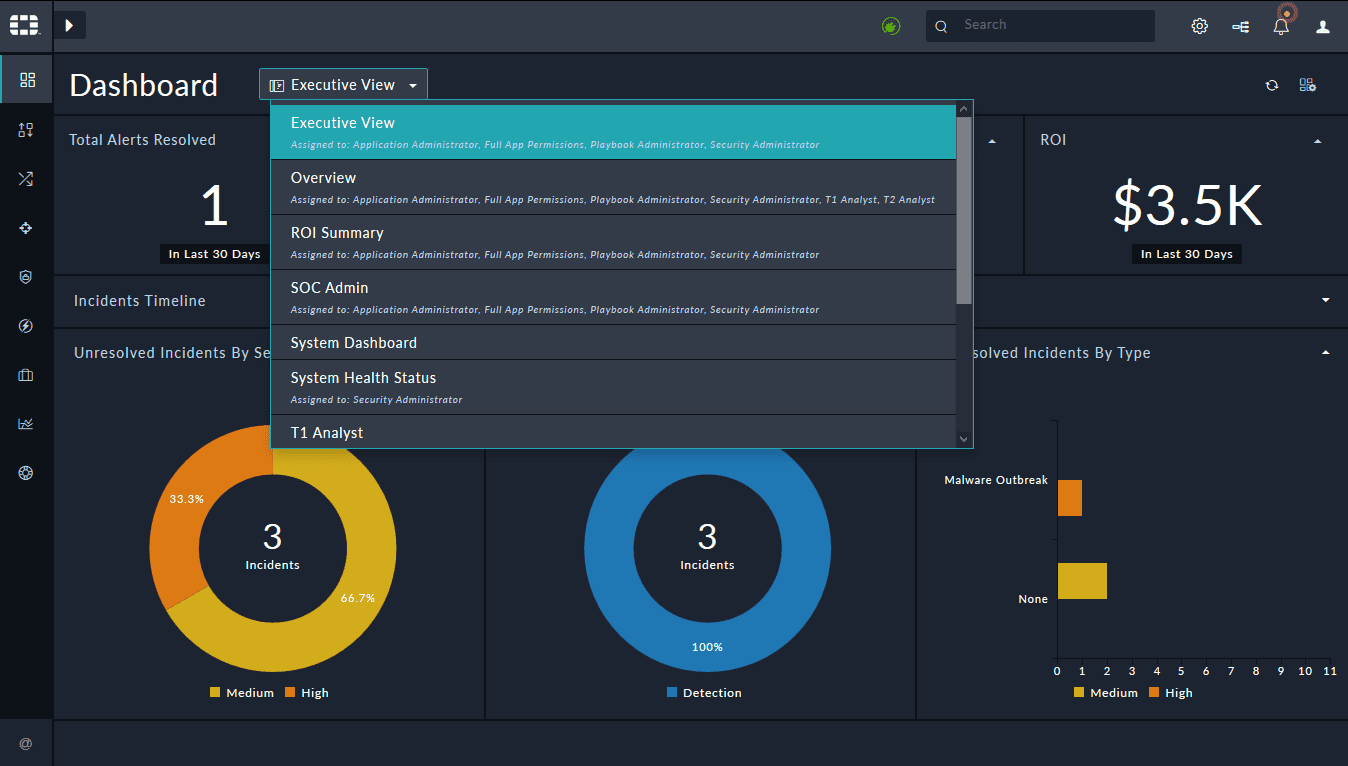Click the Search input field
The width and height of the screenshot is (1348, 766).
[1050, 25]
